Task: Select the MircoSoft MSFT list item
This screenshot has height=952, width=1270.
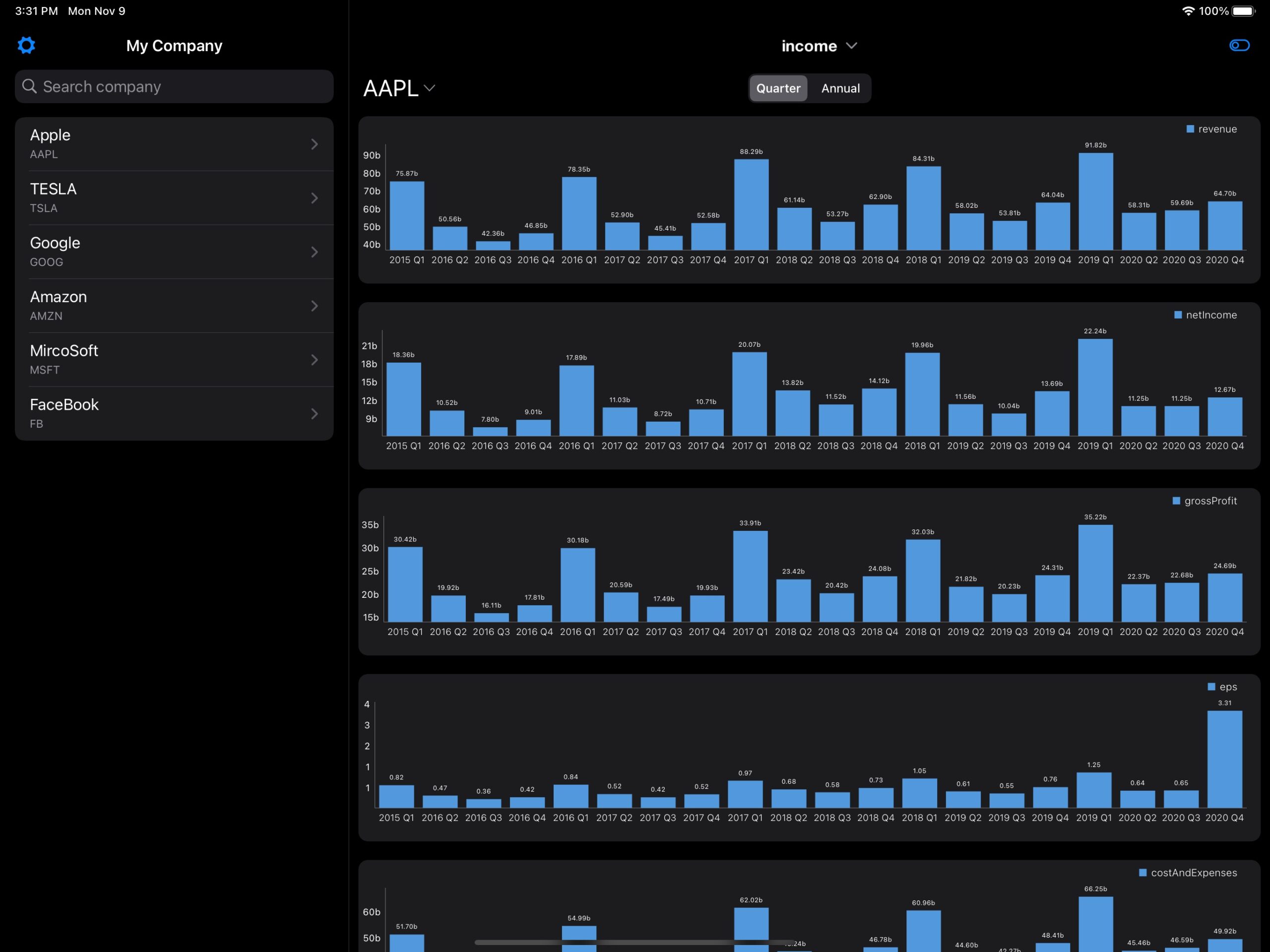Action: pyautogui.click(x=174, y=360)
